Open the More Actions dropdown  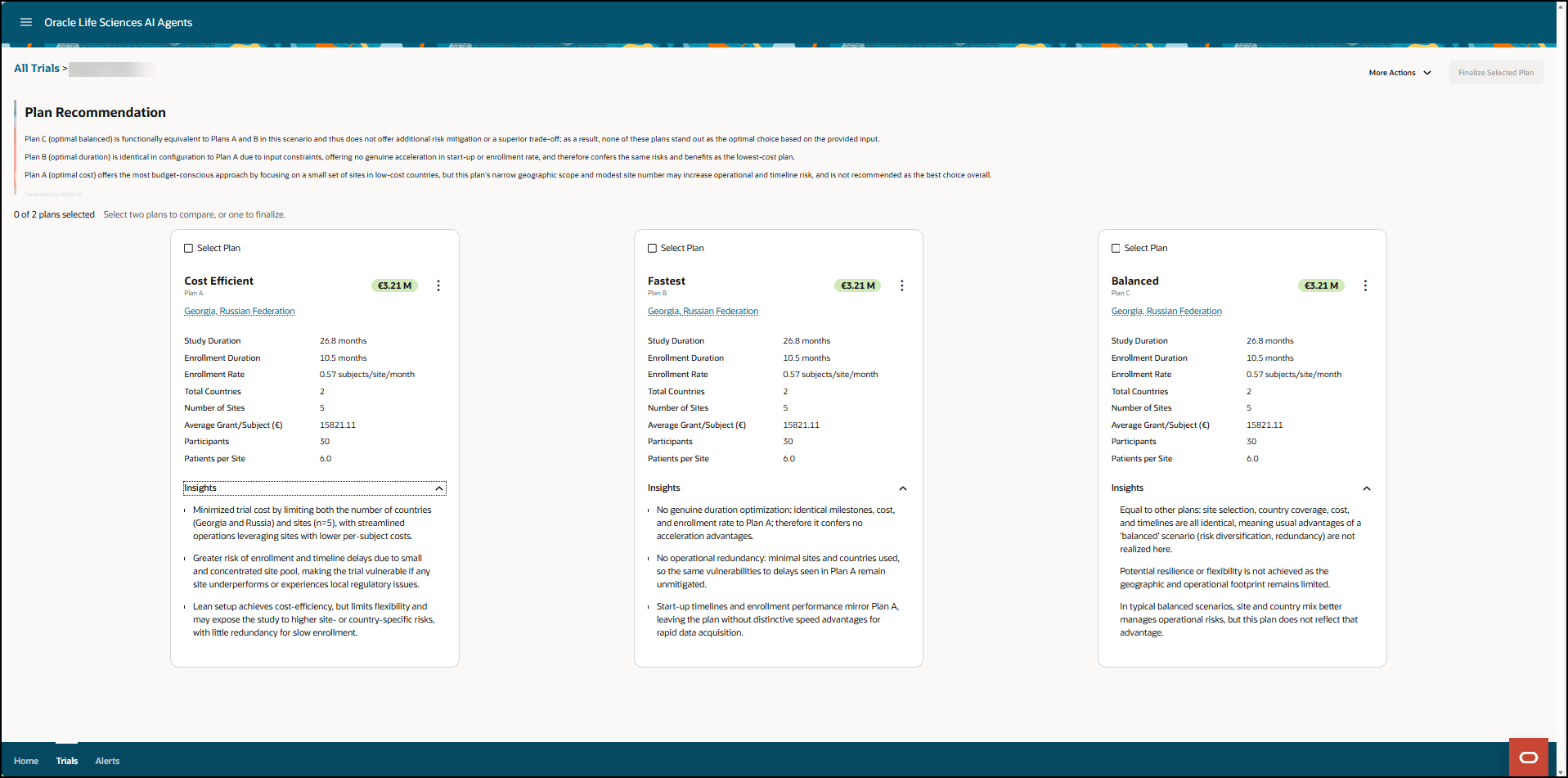(1400, 73)
